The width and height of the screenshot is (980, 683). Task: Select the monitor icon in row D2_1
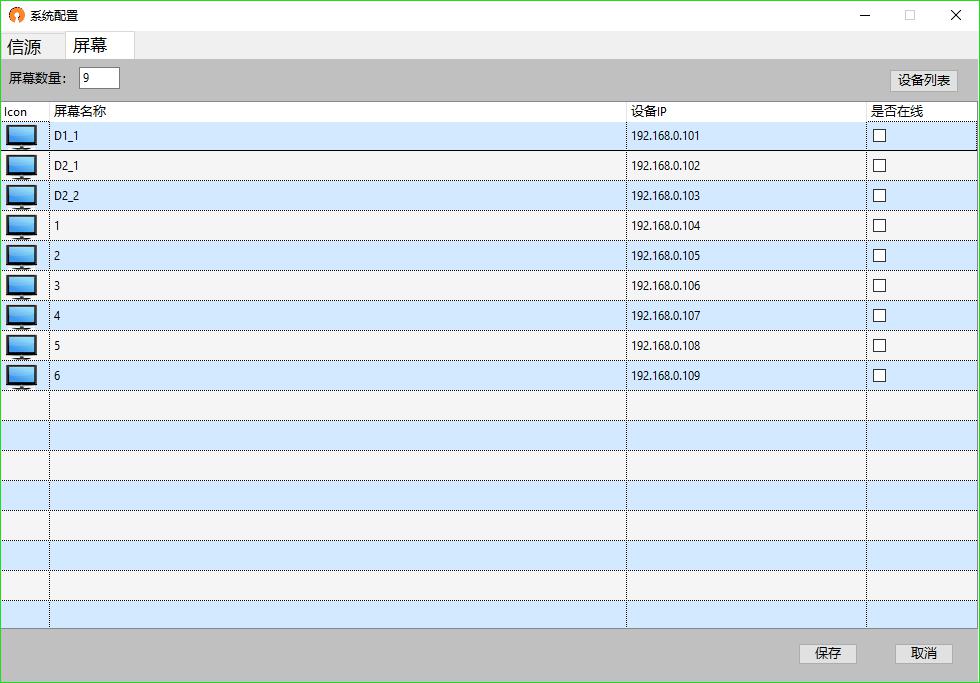tap(22, 166)
